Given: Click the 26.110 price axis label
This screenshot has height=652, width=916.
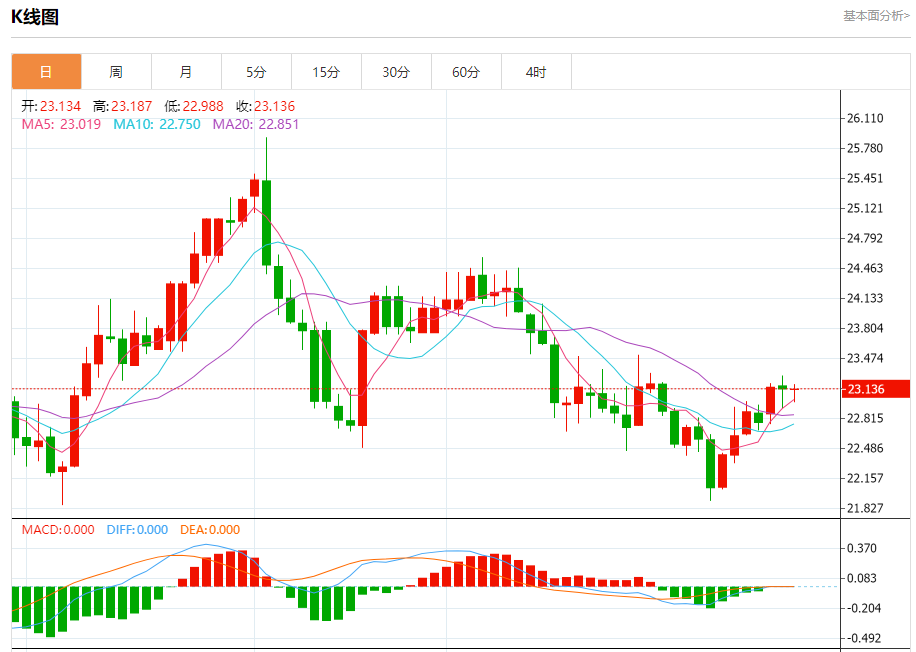Looking at the screenshot, I should click(865, 118).
